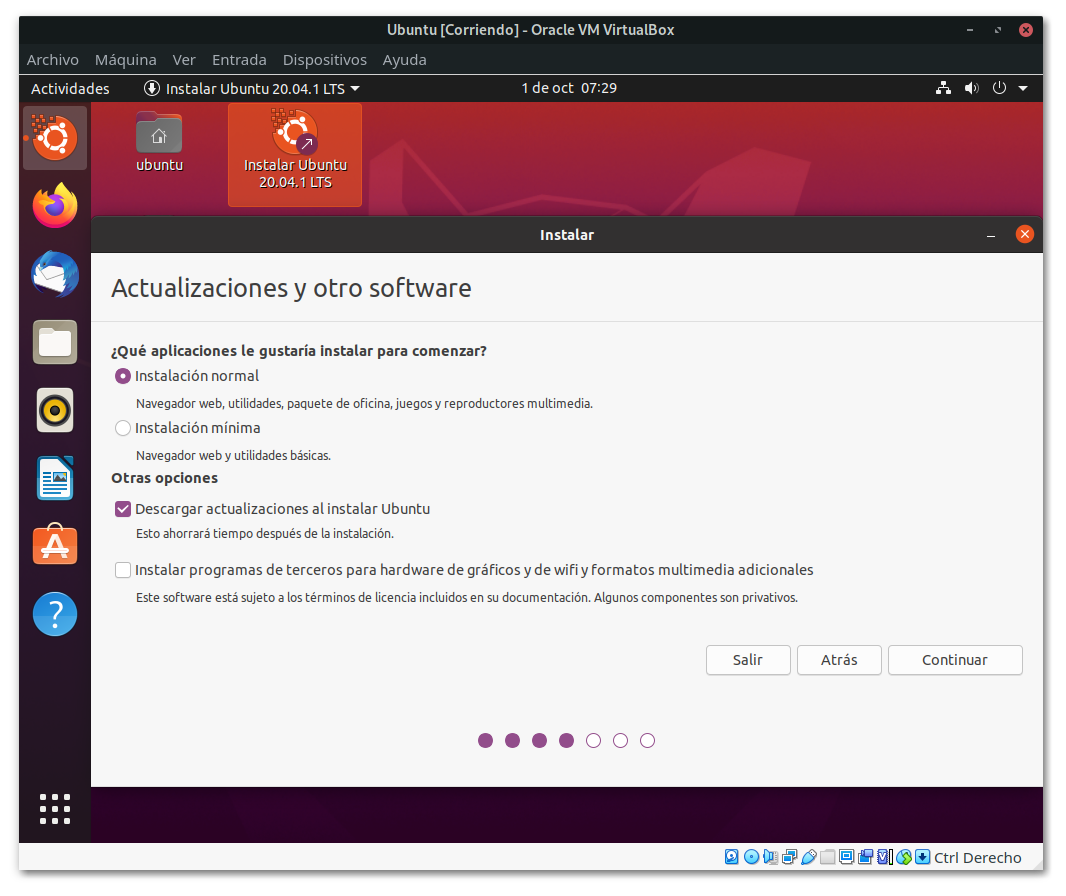Open the Actividades overview
The image size is (1066, 896).
pos(70,88)
